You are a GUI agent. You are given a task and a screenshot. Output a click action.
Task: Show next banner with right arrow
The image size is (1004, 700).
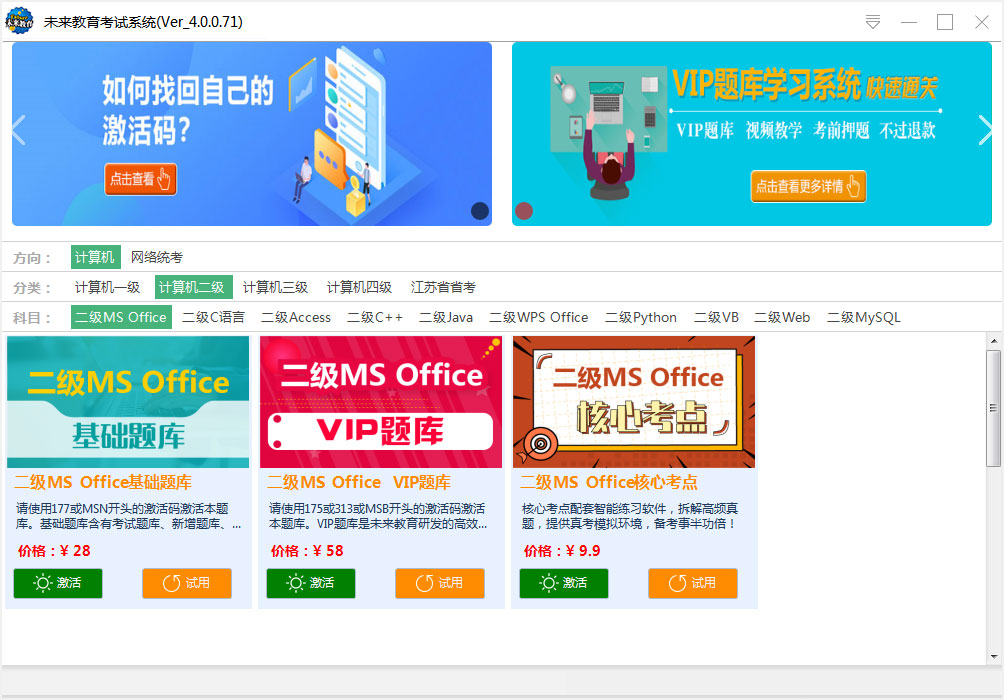(985, 131)
